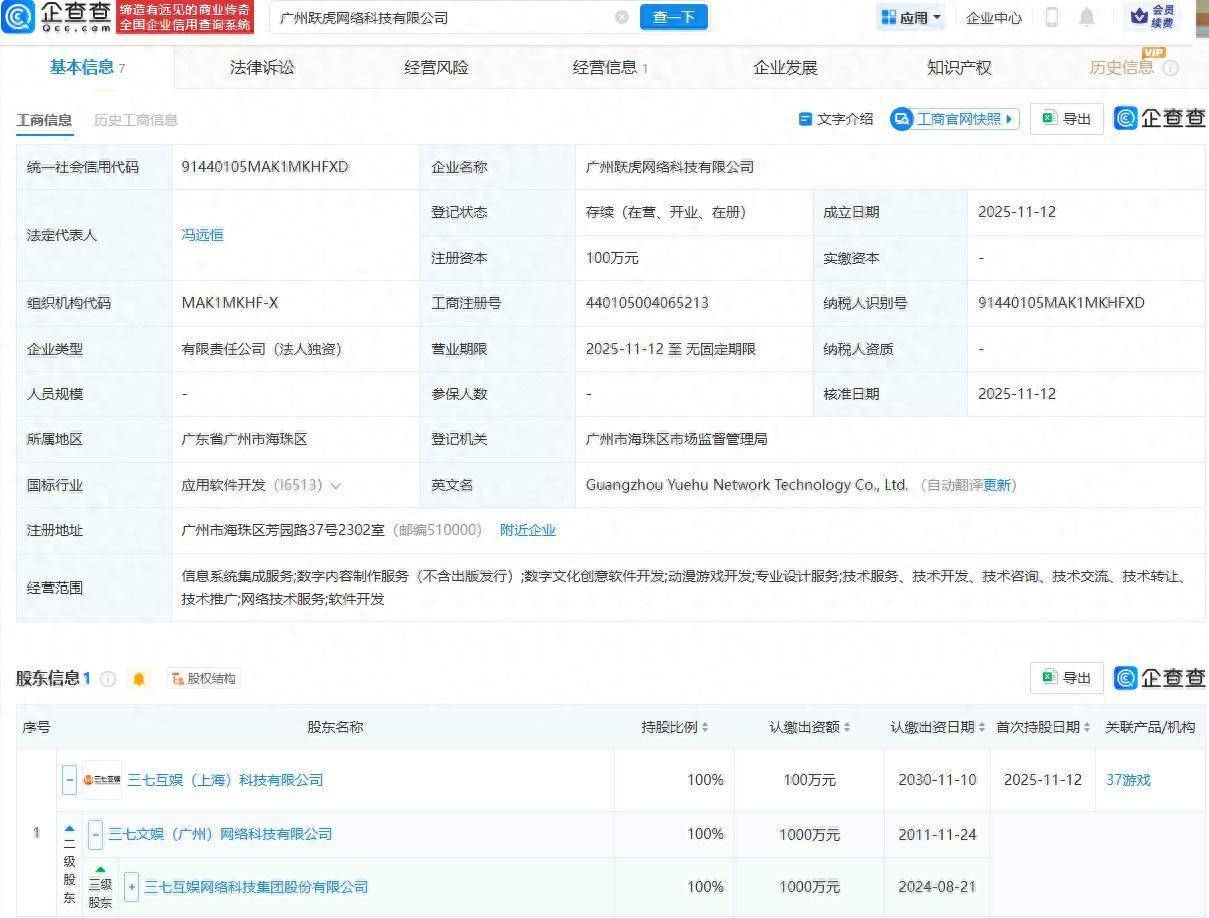Click the alert bell beside 股东信息
This screenshot has height=918, width=1209.
139,678
